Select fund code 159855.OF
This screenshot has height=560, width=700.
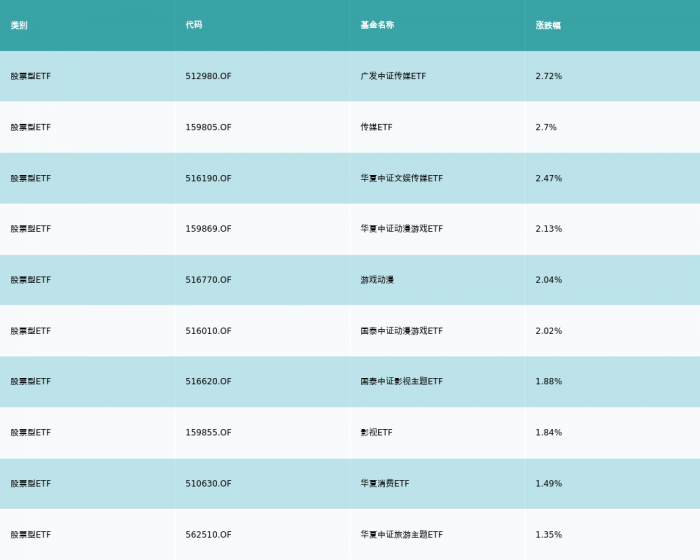click(x=208, y=432)
